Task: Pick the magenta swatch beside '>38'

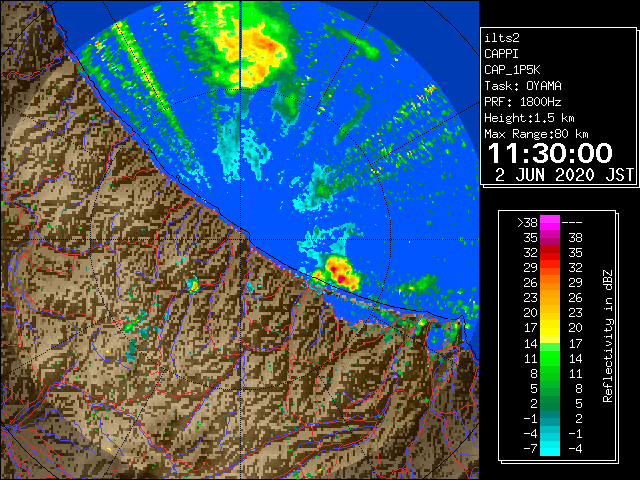Action: 550,222
